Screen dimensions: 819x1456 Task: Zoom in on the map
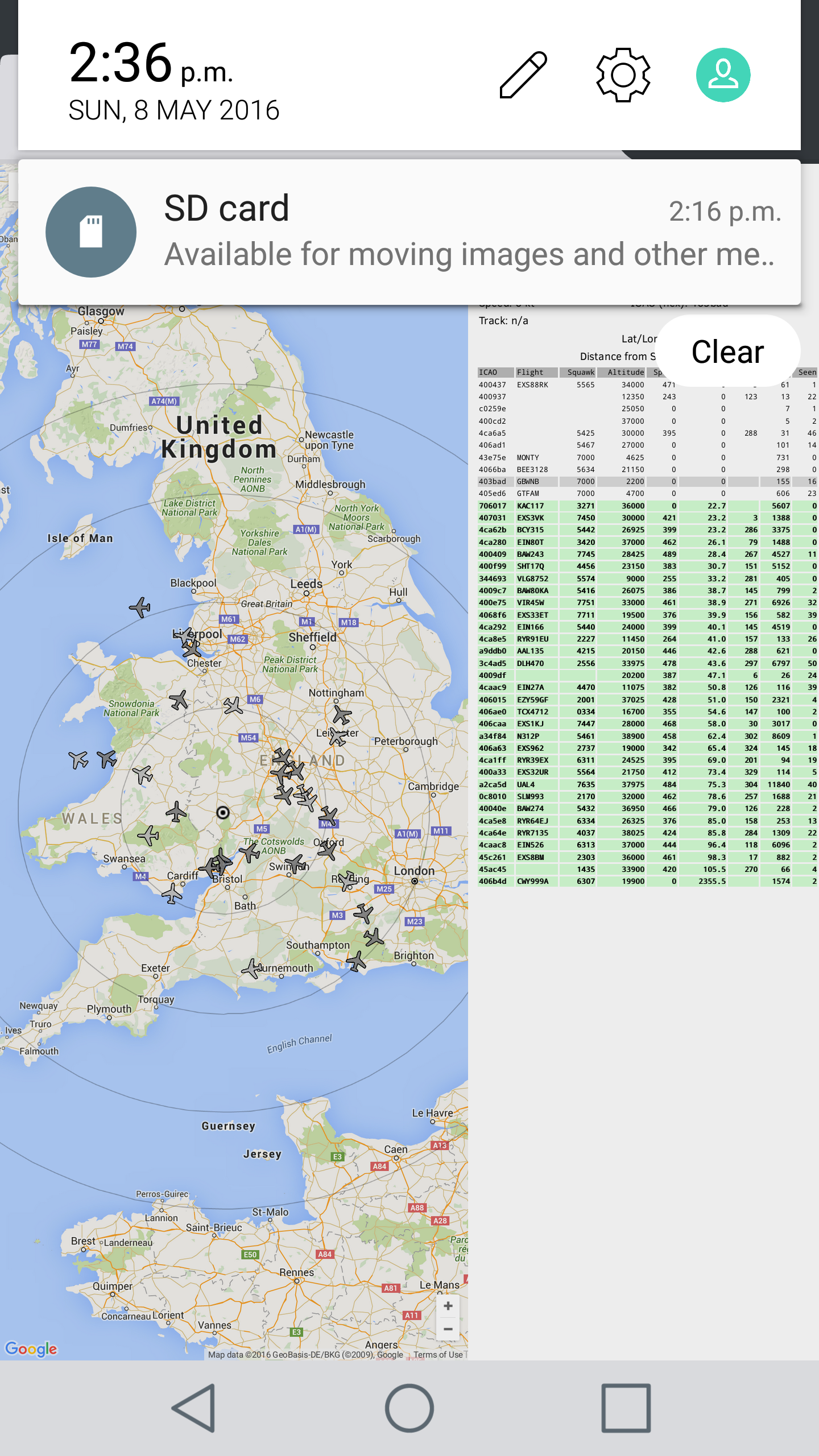[448, 1306]
